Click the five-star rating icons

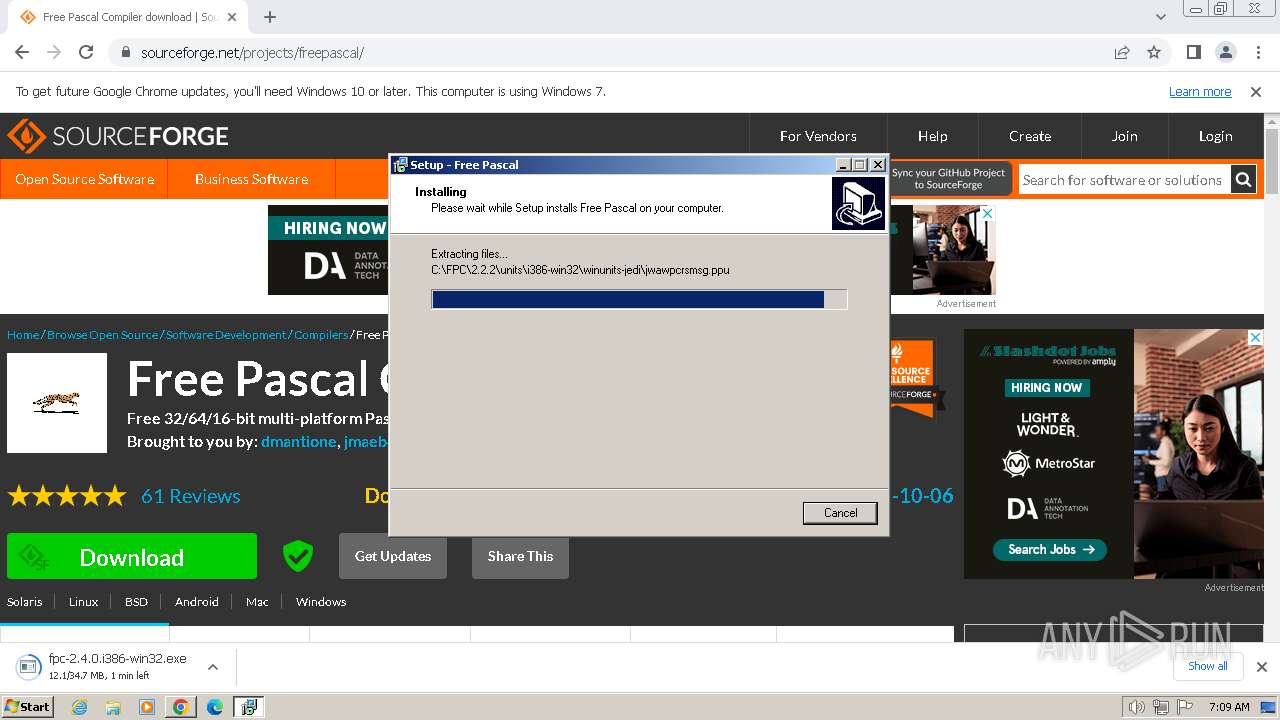[x=67, y=496]
